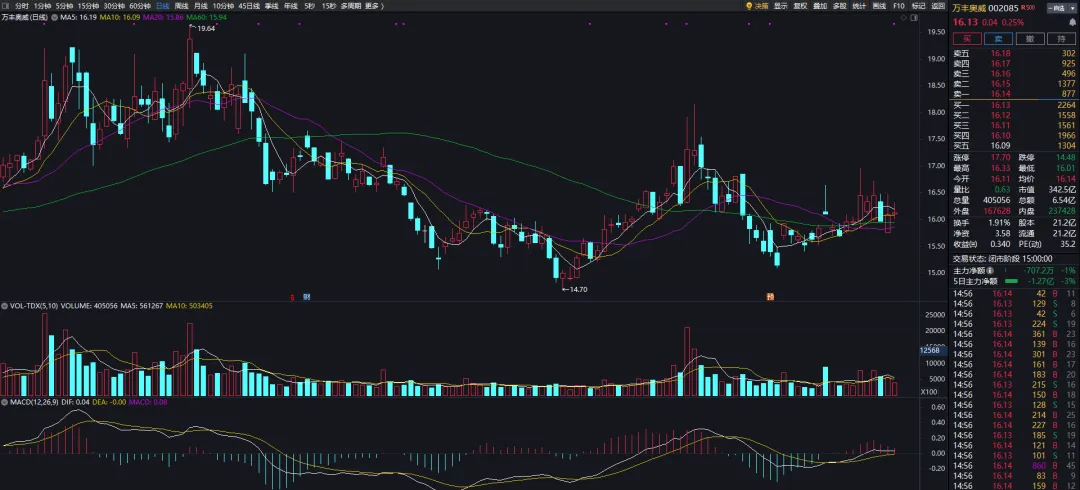Switch to 分时 intraday view
The image size is (1080, 490).
tap(21, 6)
